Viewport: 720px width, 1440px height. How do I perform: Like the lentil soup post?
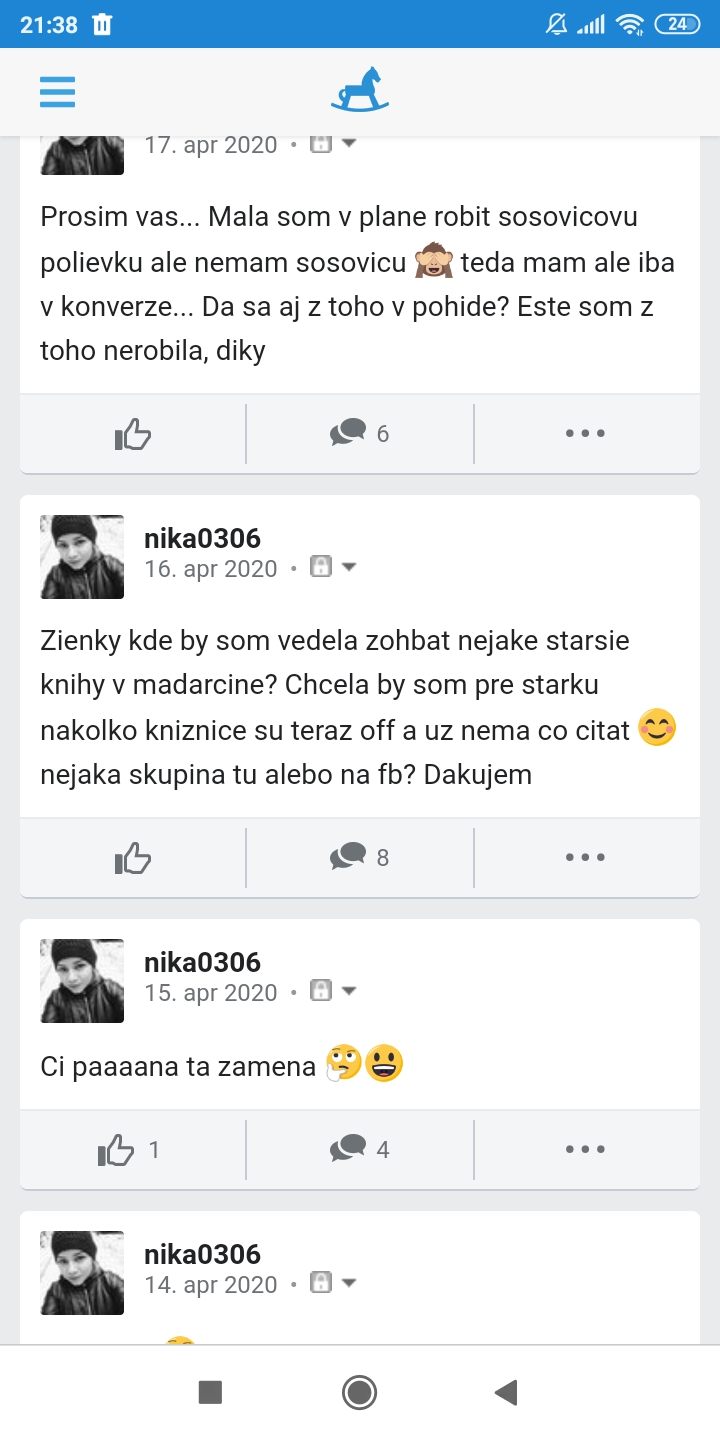133,434
